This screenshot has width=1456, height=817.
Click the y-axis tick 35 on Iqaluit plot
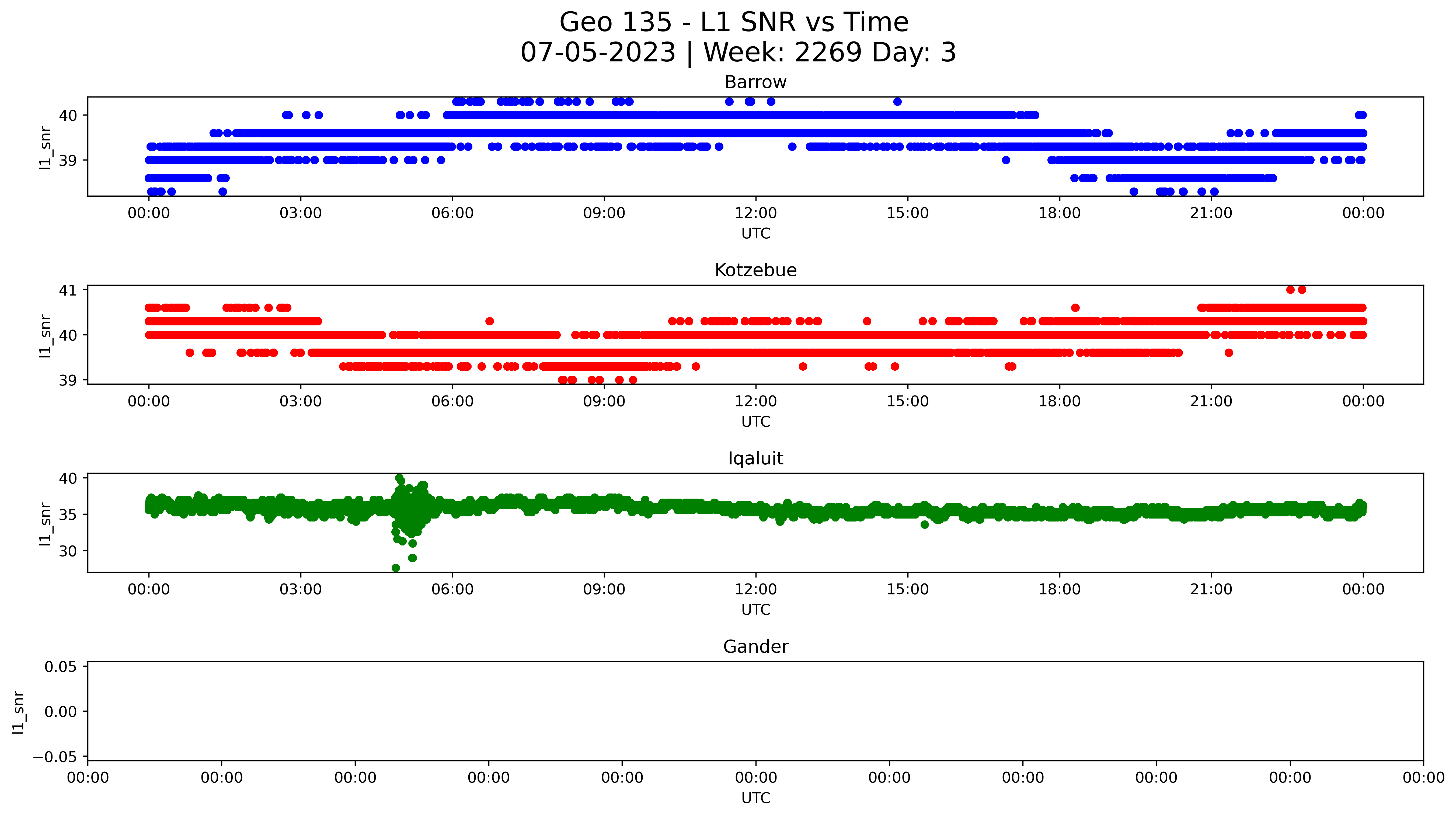tap(68, 515)
